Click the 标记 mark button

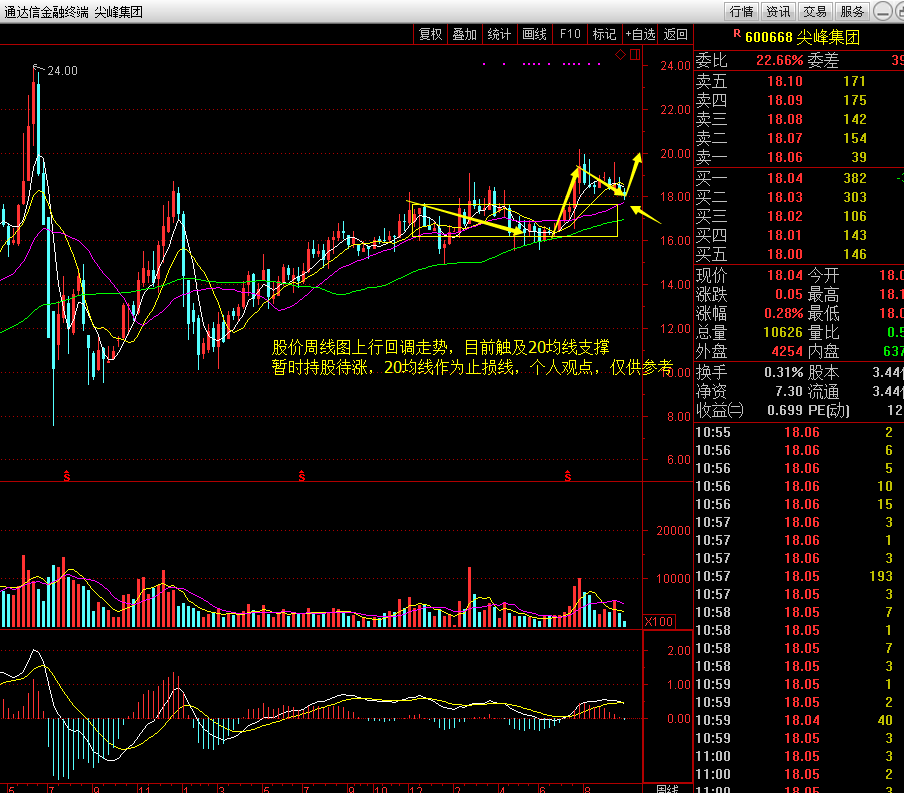coord(604,35)
